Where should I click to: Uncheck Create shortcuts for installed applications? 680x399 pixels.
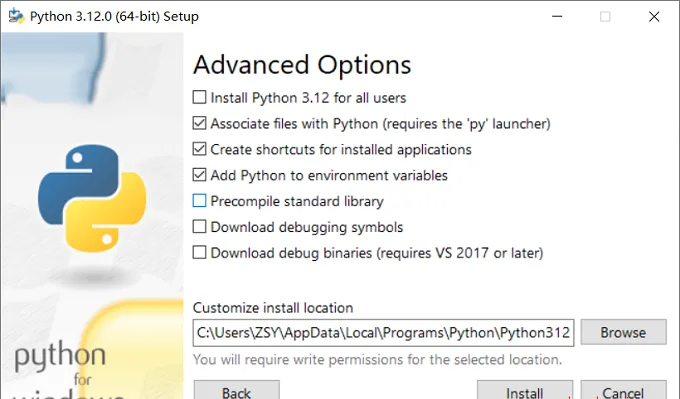point(199,149)
